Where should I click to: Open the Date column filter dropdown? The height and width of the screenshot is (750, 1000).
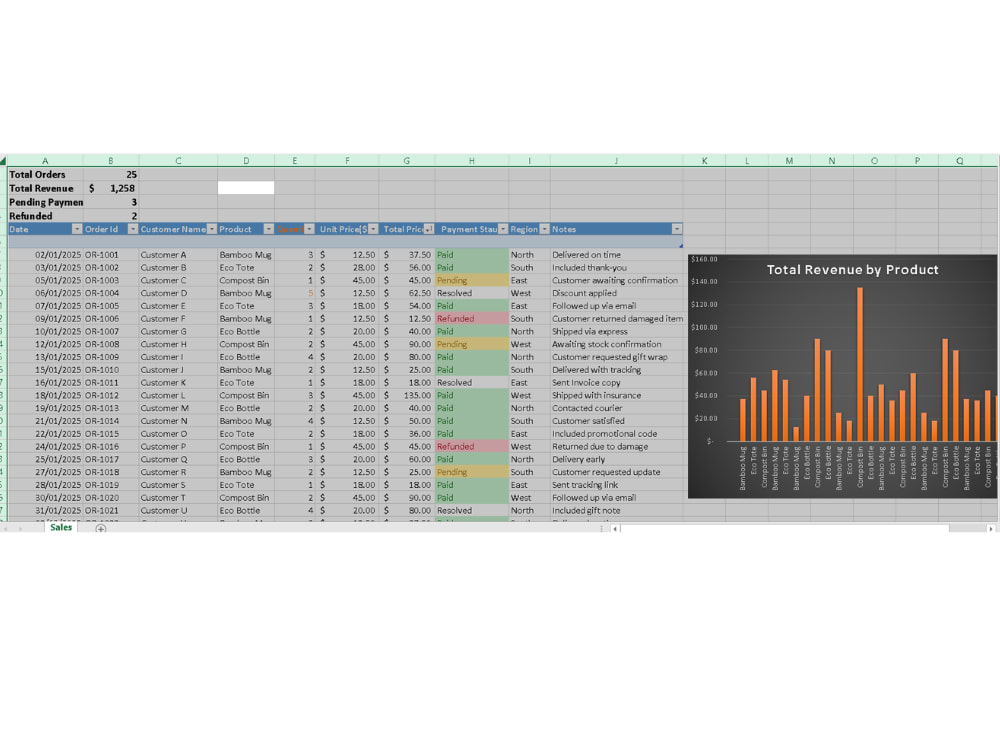tap(77, 229)
